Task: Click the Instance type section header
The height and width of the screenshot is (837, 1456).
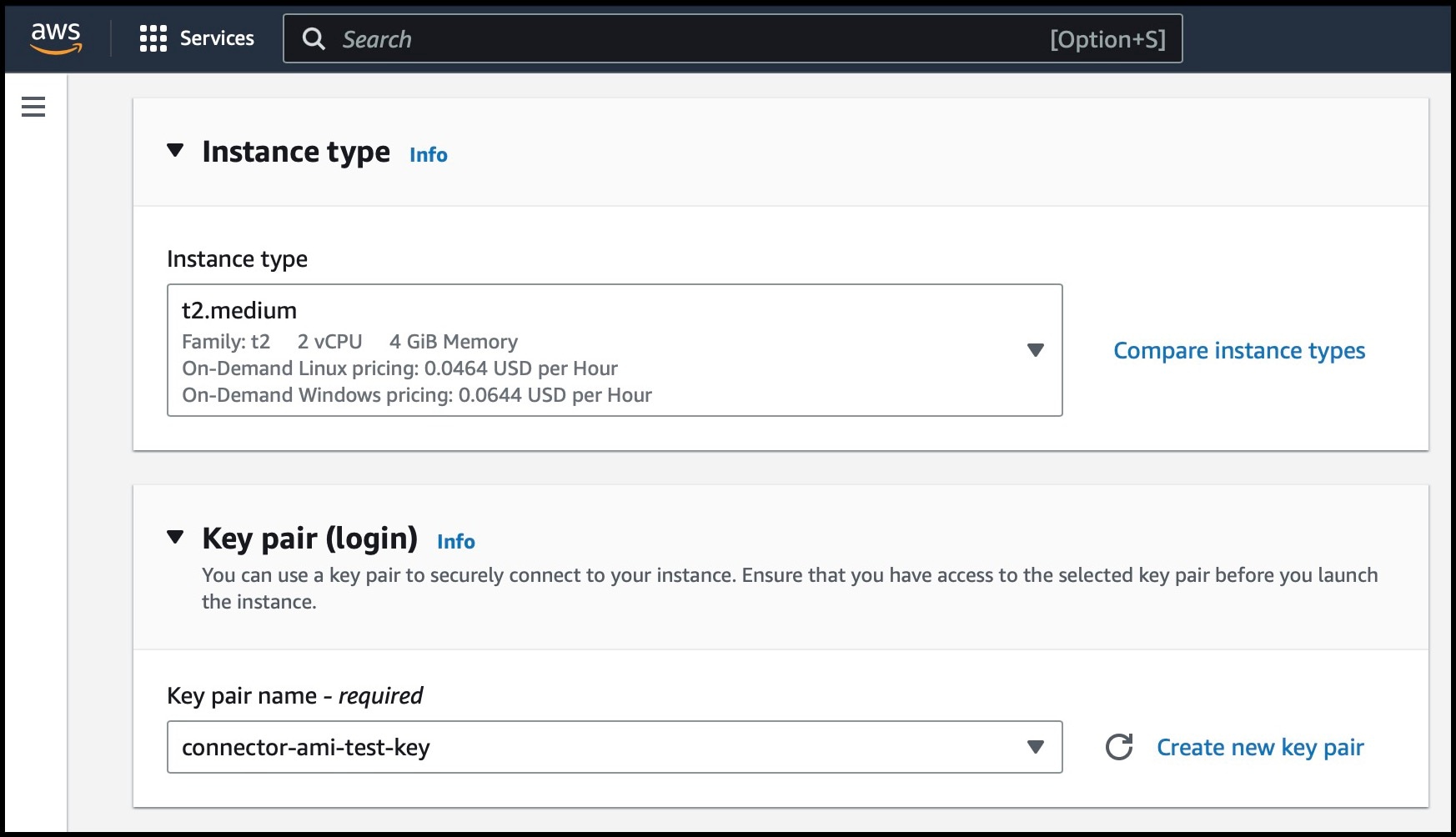Action: point(296,151)
